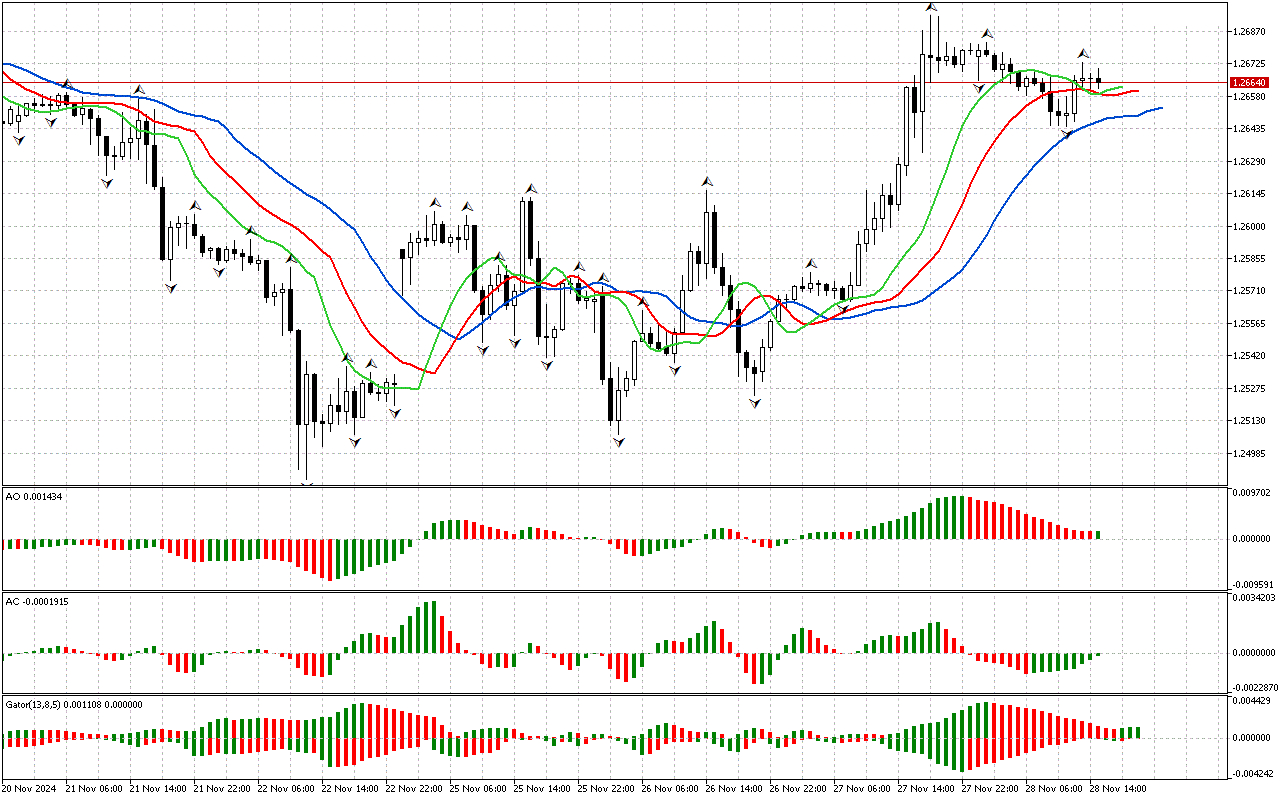Click the AO scale maximum 0.009702
Image resolution: width=1280 pixels, height=800 pixels.
1252,493
